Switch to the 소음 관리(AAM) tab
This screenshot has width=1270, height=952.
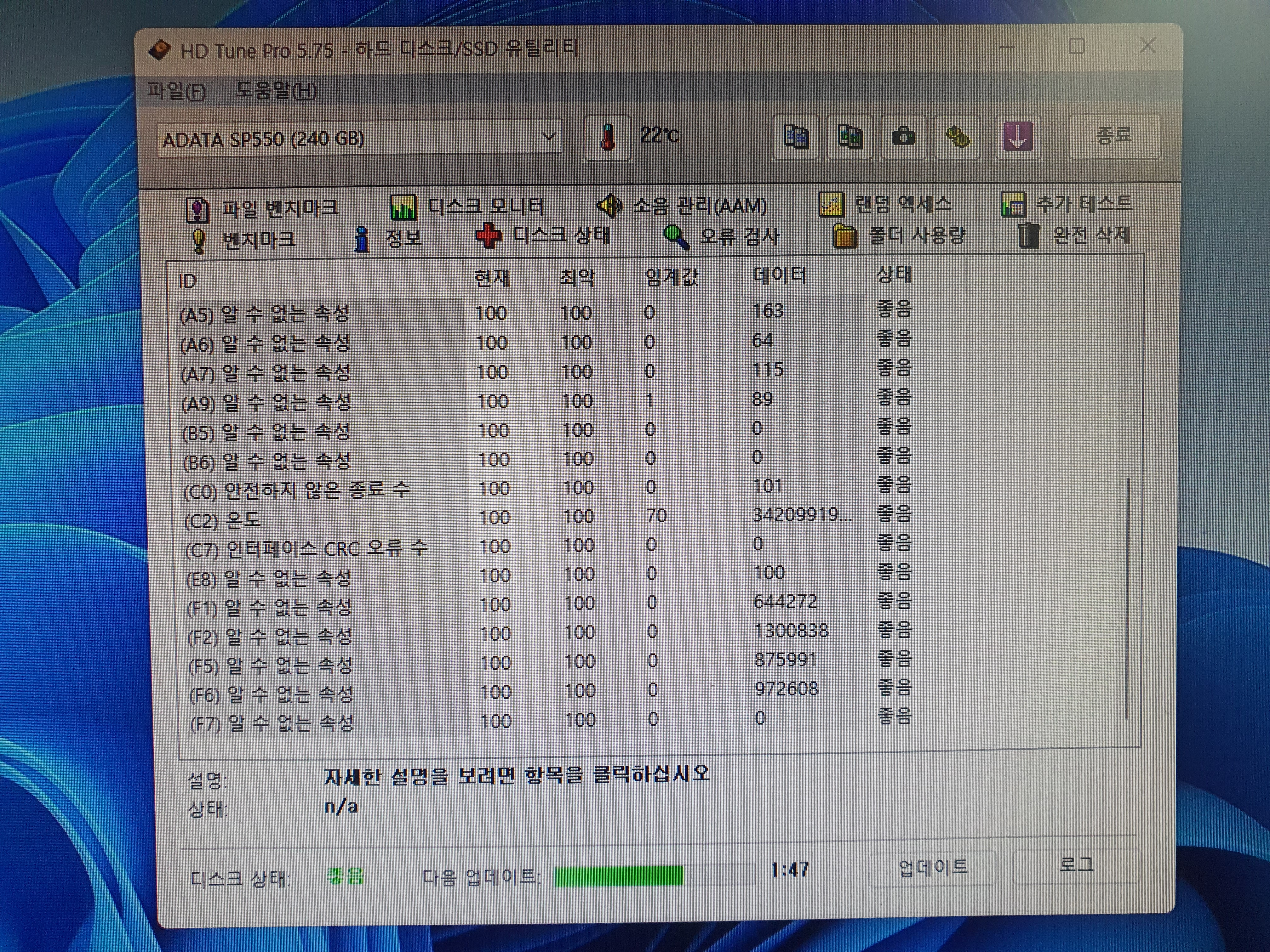[x=682, y=206]
